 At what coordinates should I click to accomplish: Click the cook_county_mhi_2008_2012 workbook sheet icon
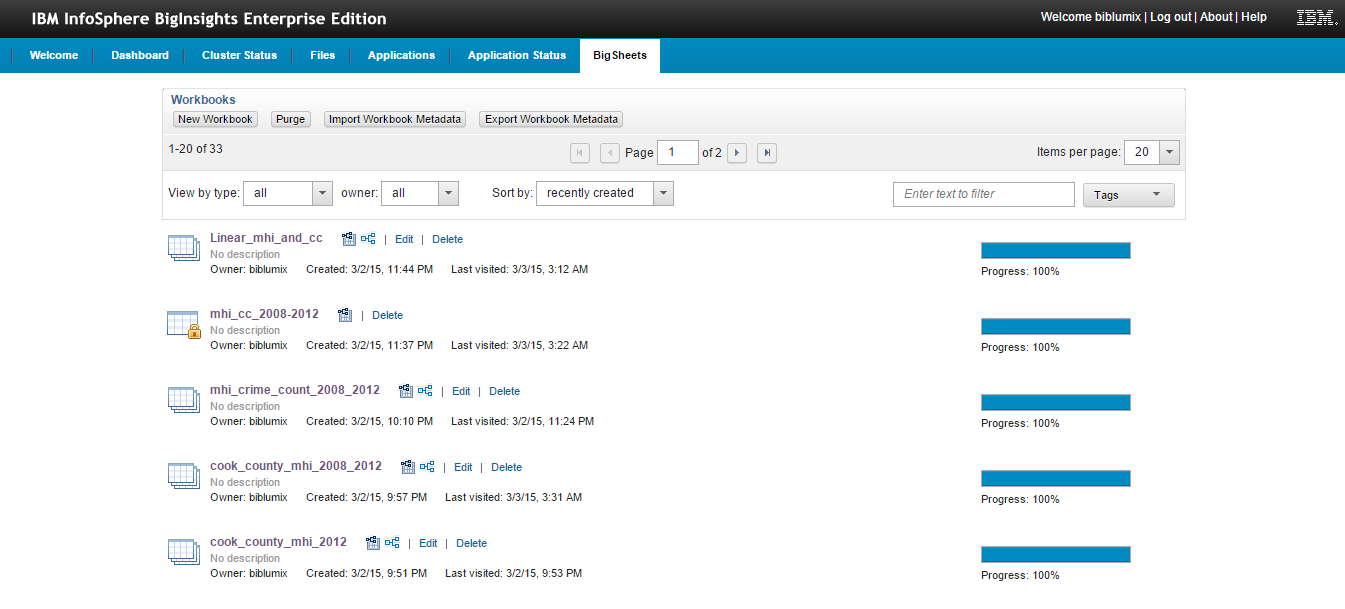tap(184, 476)
